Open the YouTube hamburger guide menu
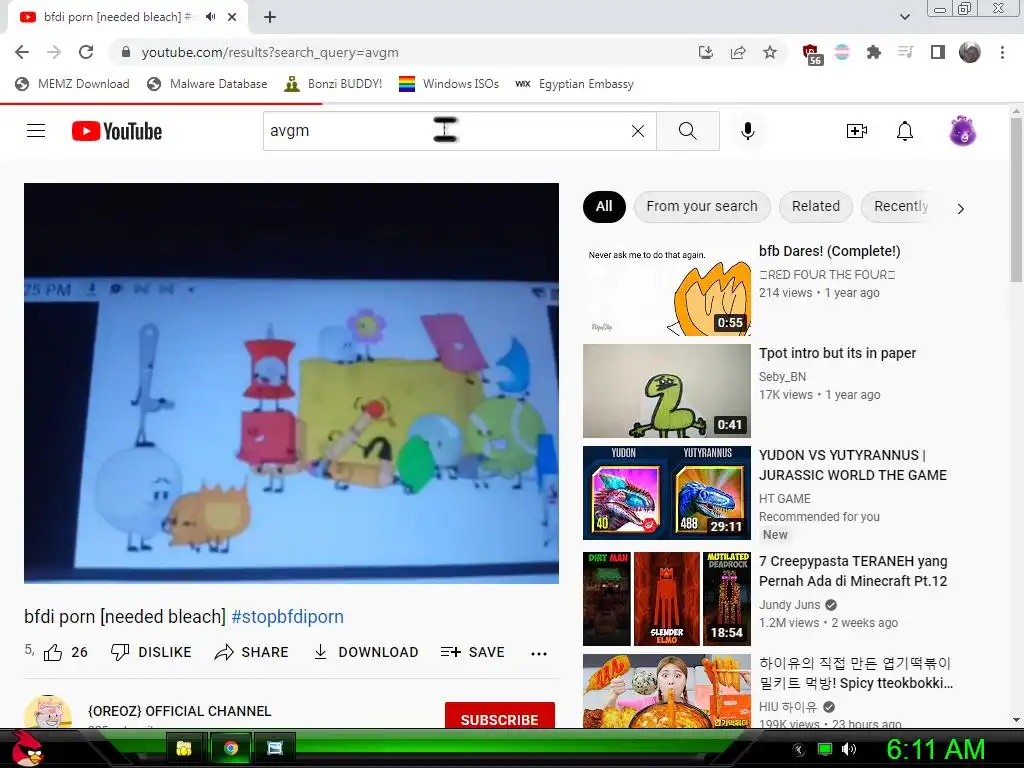This screenshot has width=1024, height=768. [36, 131]
